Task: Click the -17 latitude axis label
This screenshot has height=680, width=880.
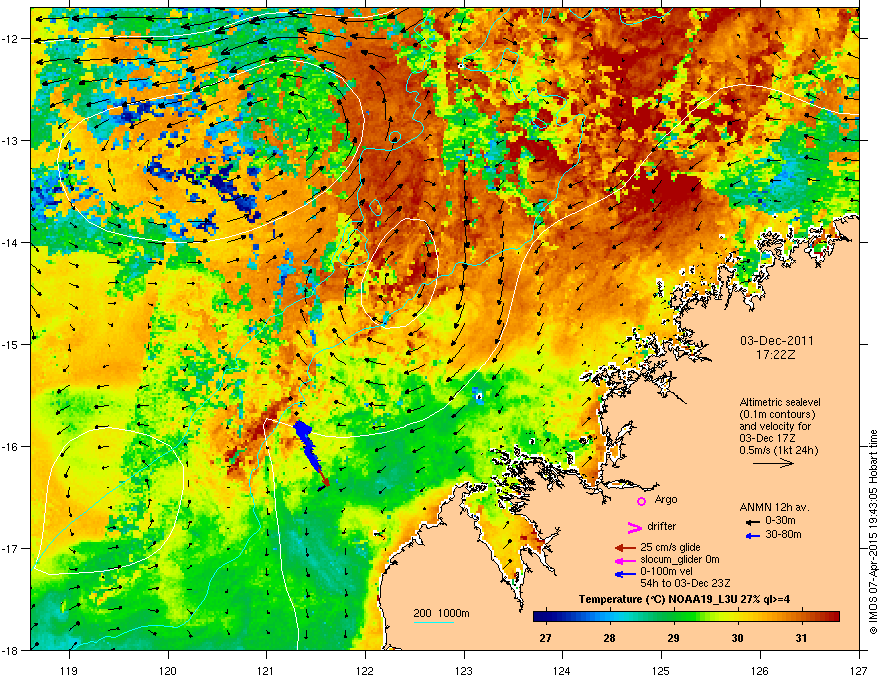Action: [11, 549]
